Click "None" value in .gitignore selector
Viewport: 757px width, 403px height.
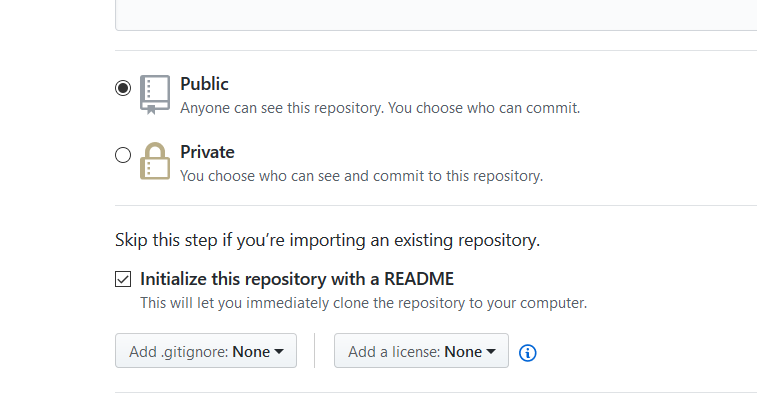click(251, 352)
